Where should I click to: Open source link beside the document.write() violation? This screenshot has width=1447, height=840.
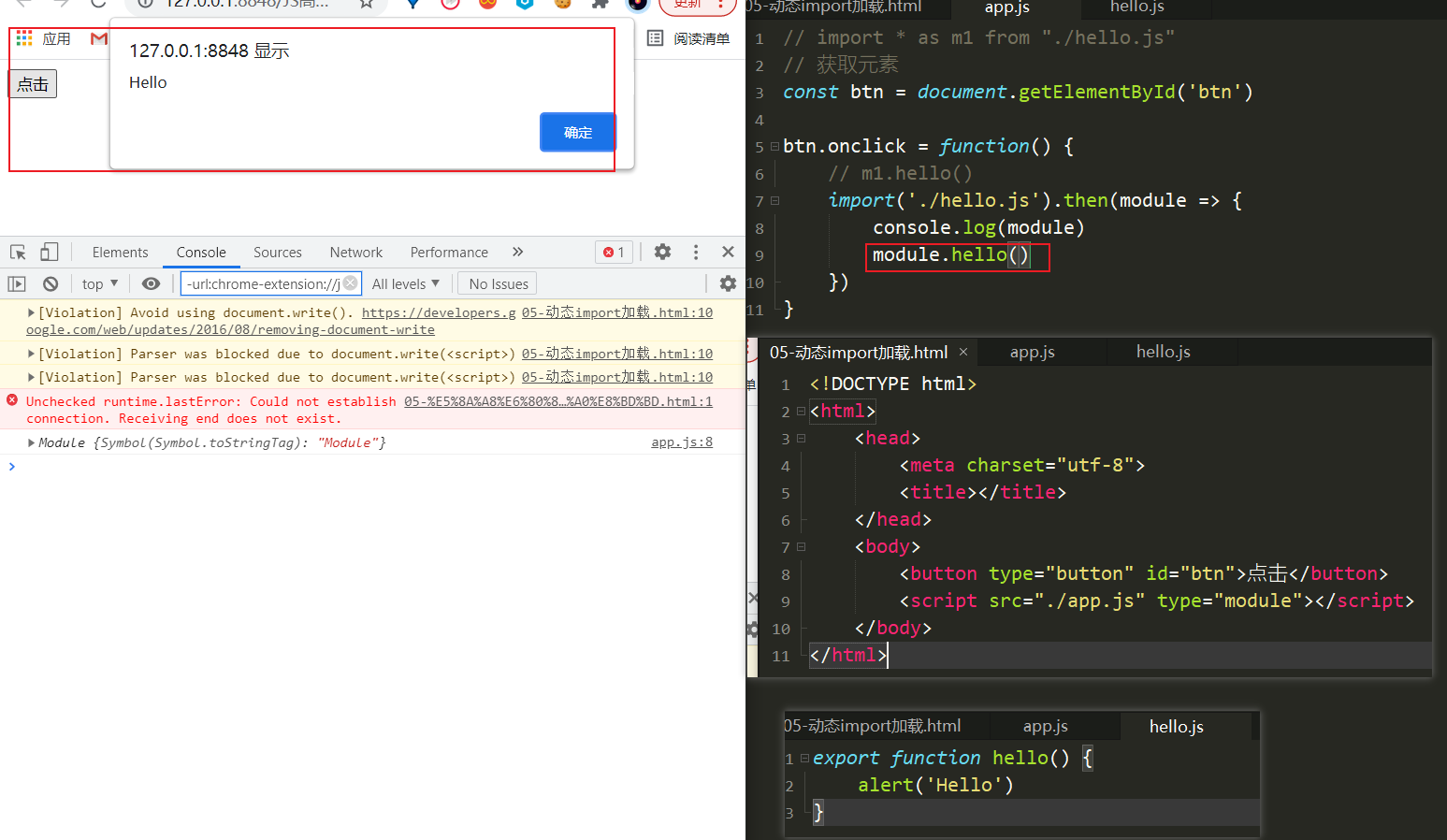click(x=617, y=312)
